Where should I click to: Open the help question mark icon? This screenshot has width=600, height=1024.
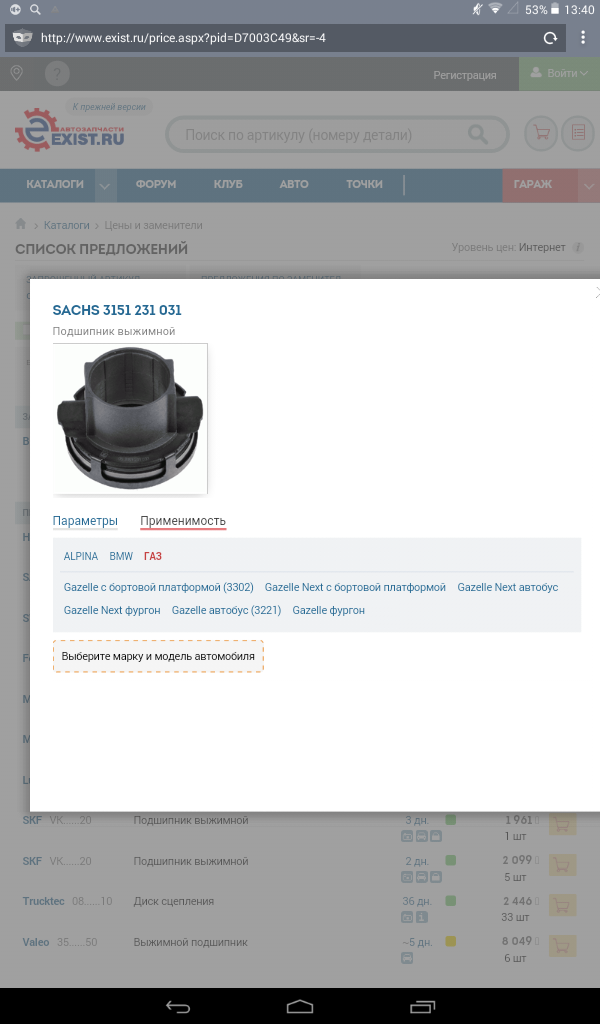[x=57, y=73]
